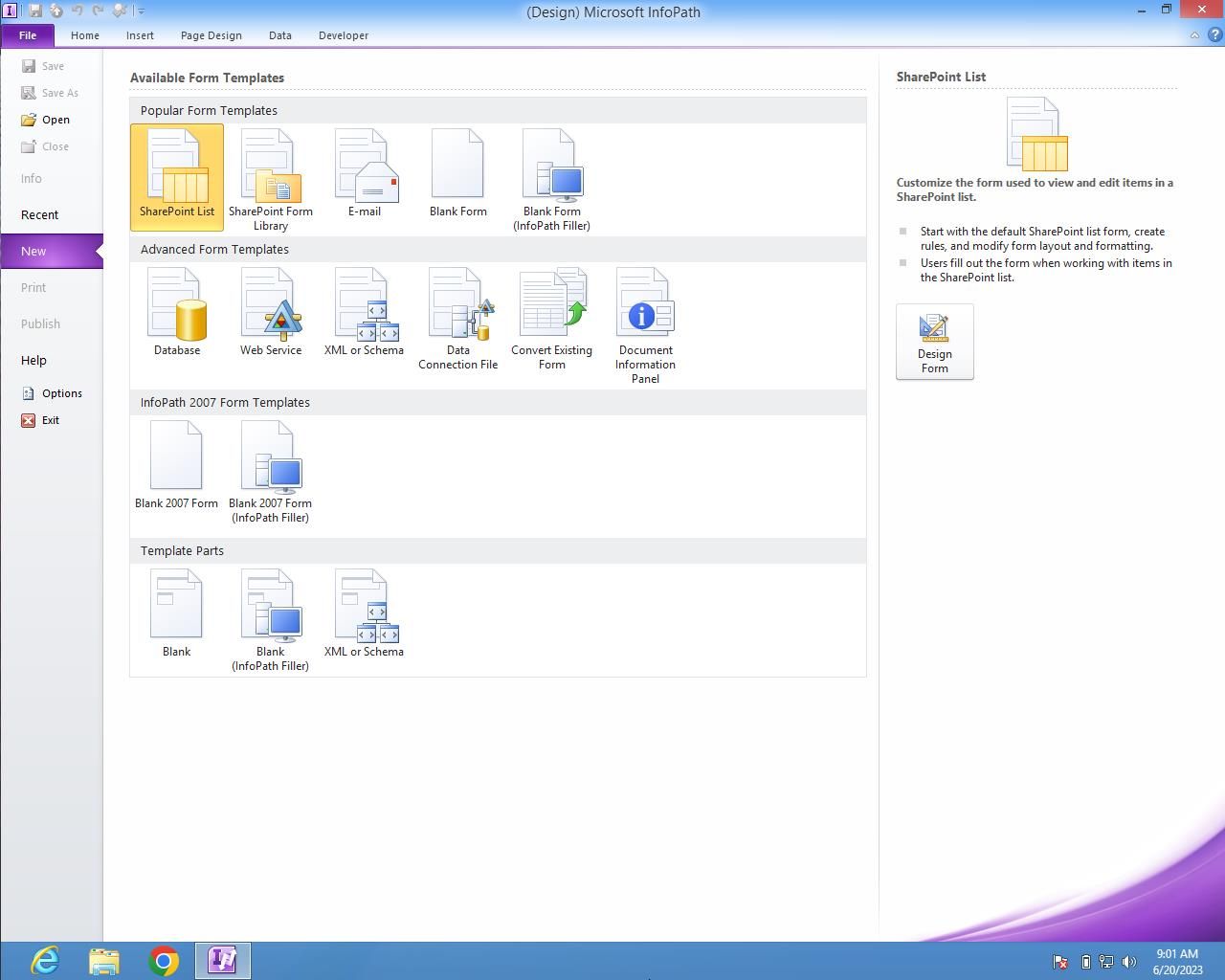
Task: Click the Design Form button
Action: point(935,342)
